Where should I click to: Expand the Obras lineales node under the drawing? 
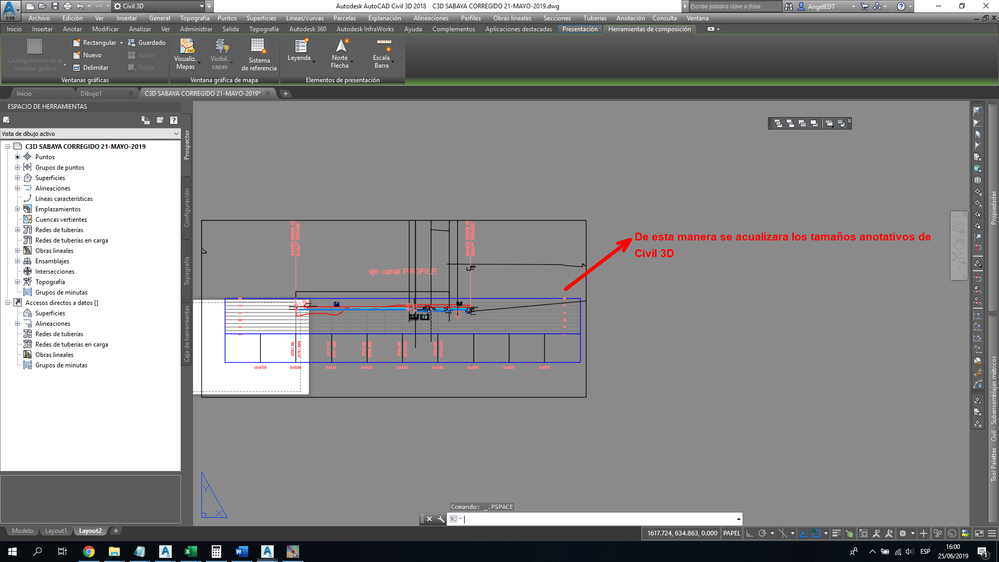pos(18,250)
